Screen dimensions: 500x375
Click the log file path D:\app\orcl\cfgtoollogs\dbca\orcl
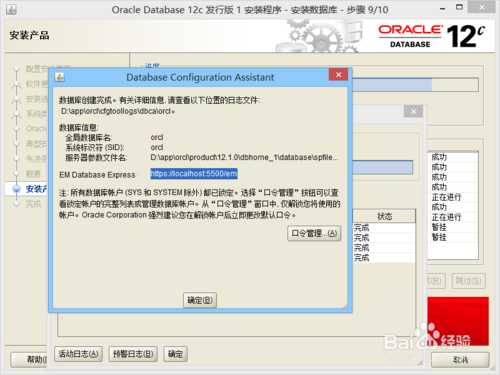(x=117, y=111)
